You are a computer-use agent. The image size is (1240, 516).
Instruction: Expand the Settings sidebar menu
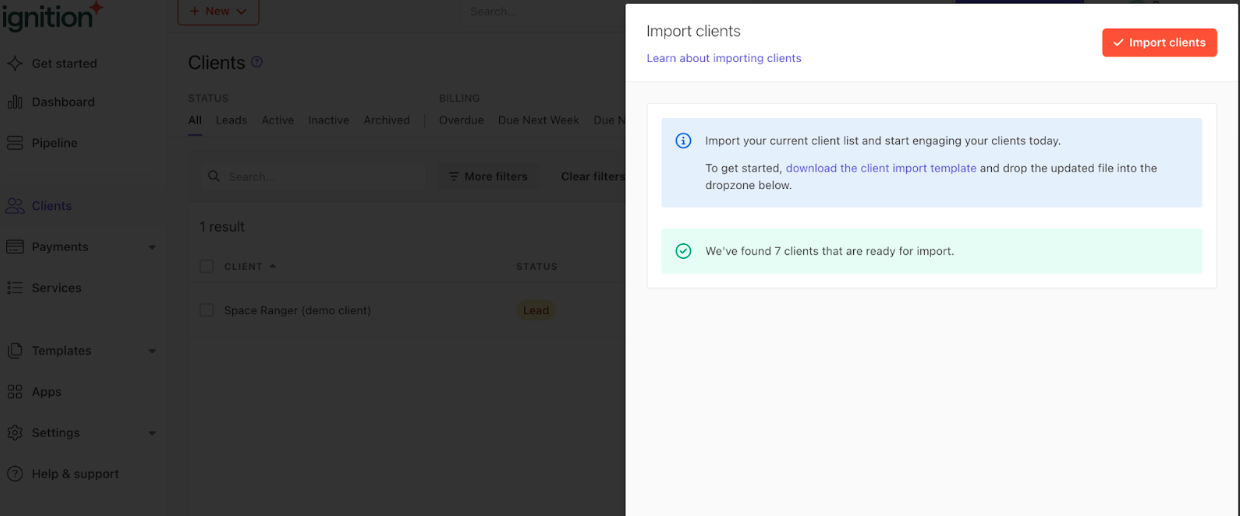152,433
